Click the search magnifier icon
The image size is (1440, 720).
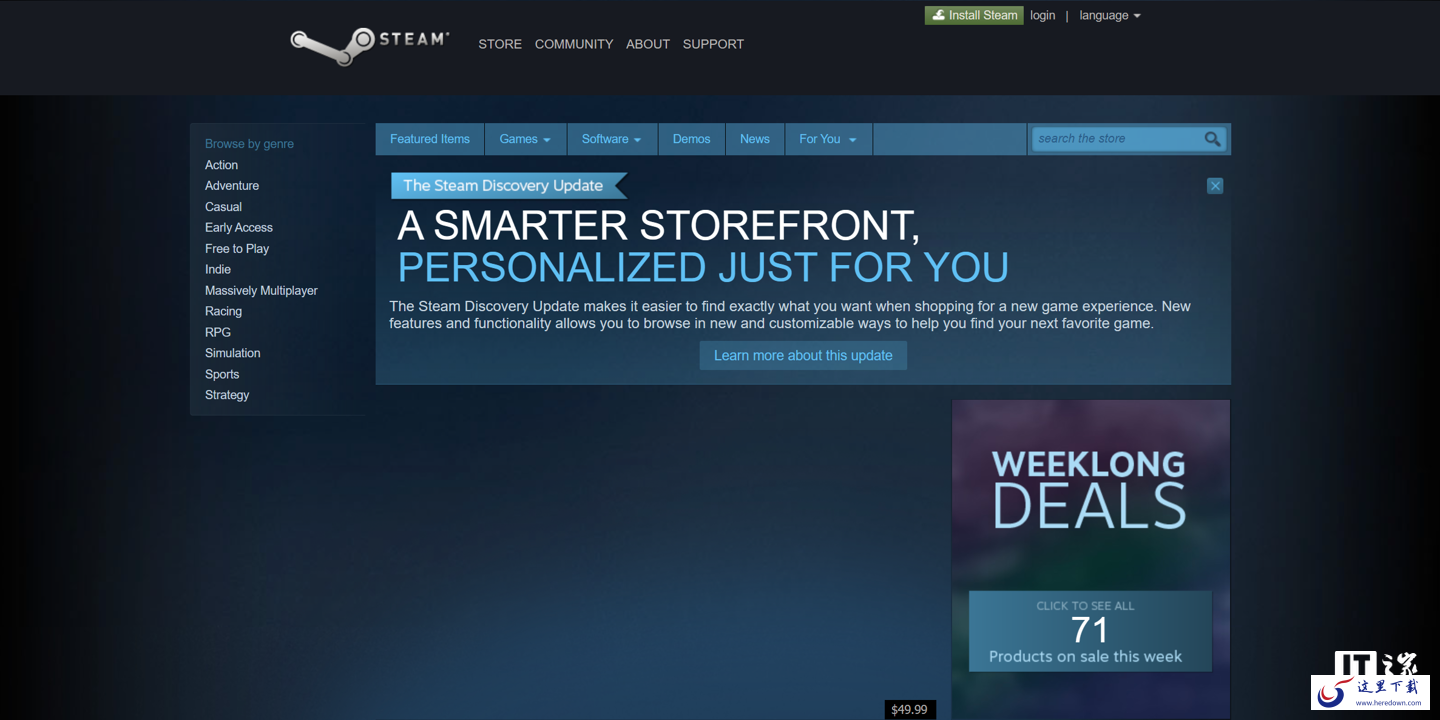pos(1212,139)
